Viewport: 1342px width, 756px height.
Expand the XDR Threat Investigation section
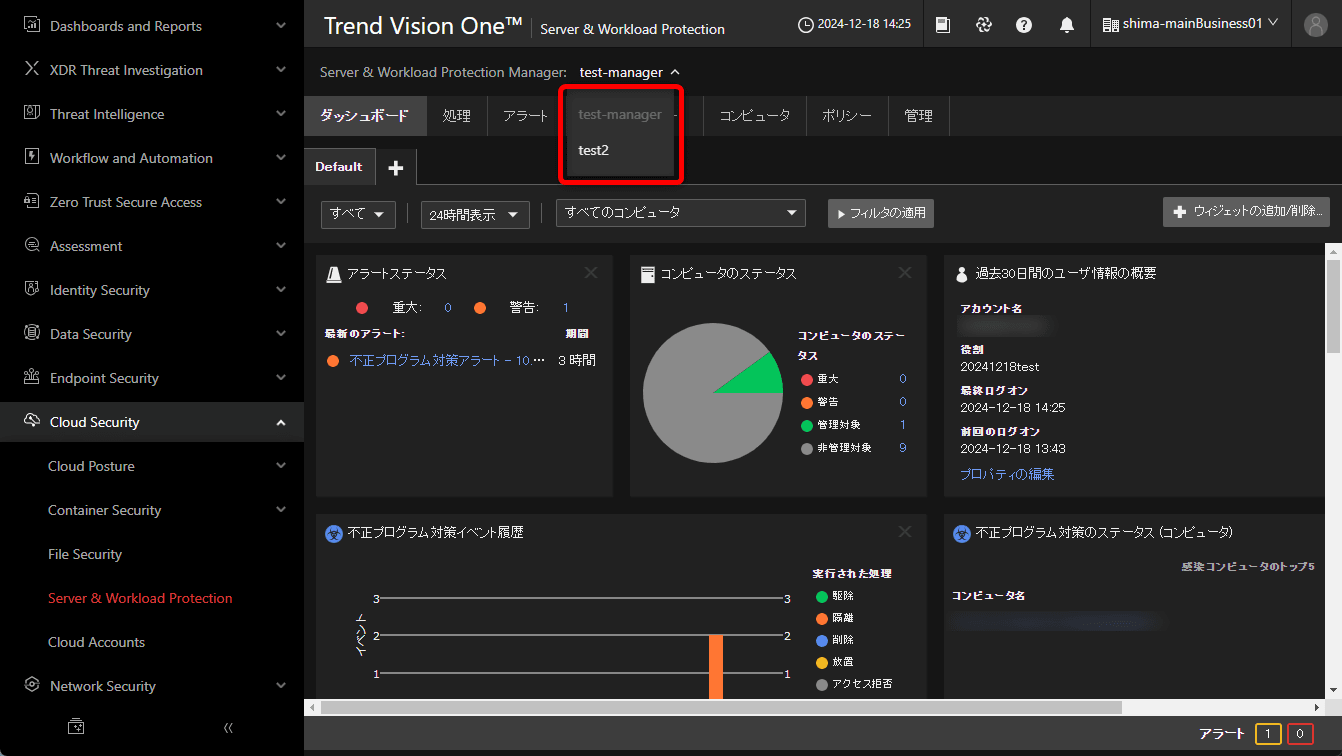pos(281,70)
